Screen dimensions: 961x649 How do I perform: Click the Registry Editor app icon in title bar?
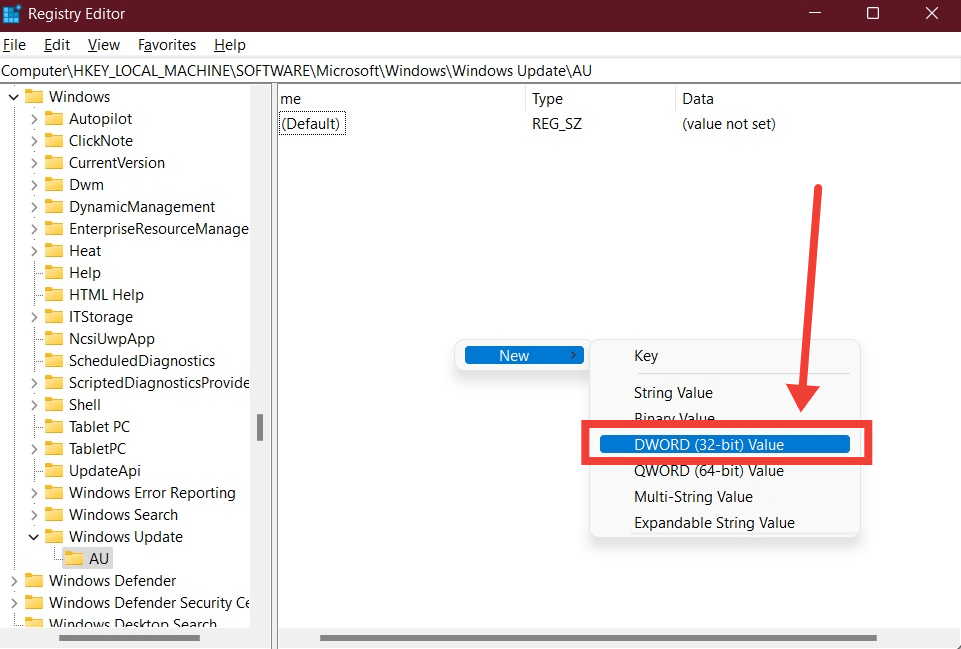[13, 14]
